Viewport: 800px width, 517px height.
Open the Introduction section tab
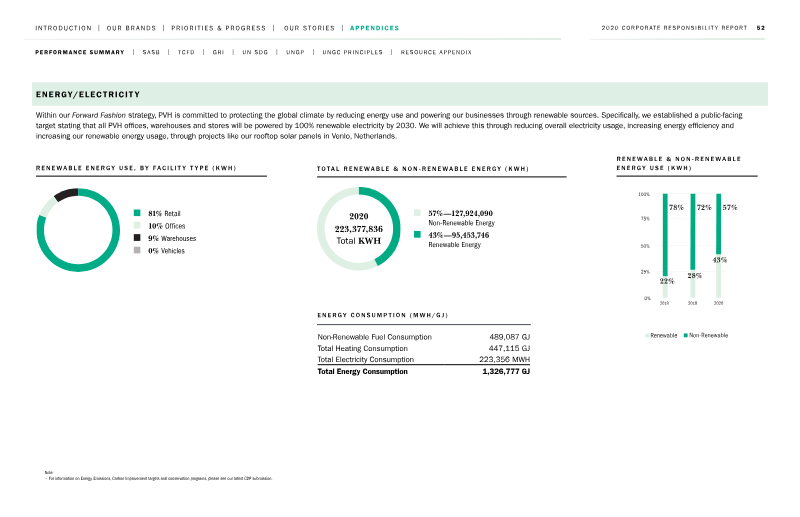coord(63,28)
